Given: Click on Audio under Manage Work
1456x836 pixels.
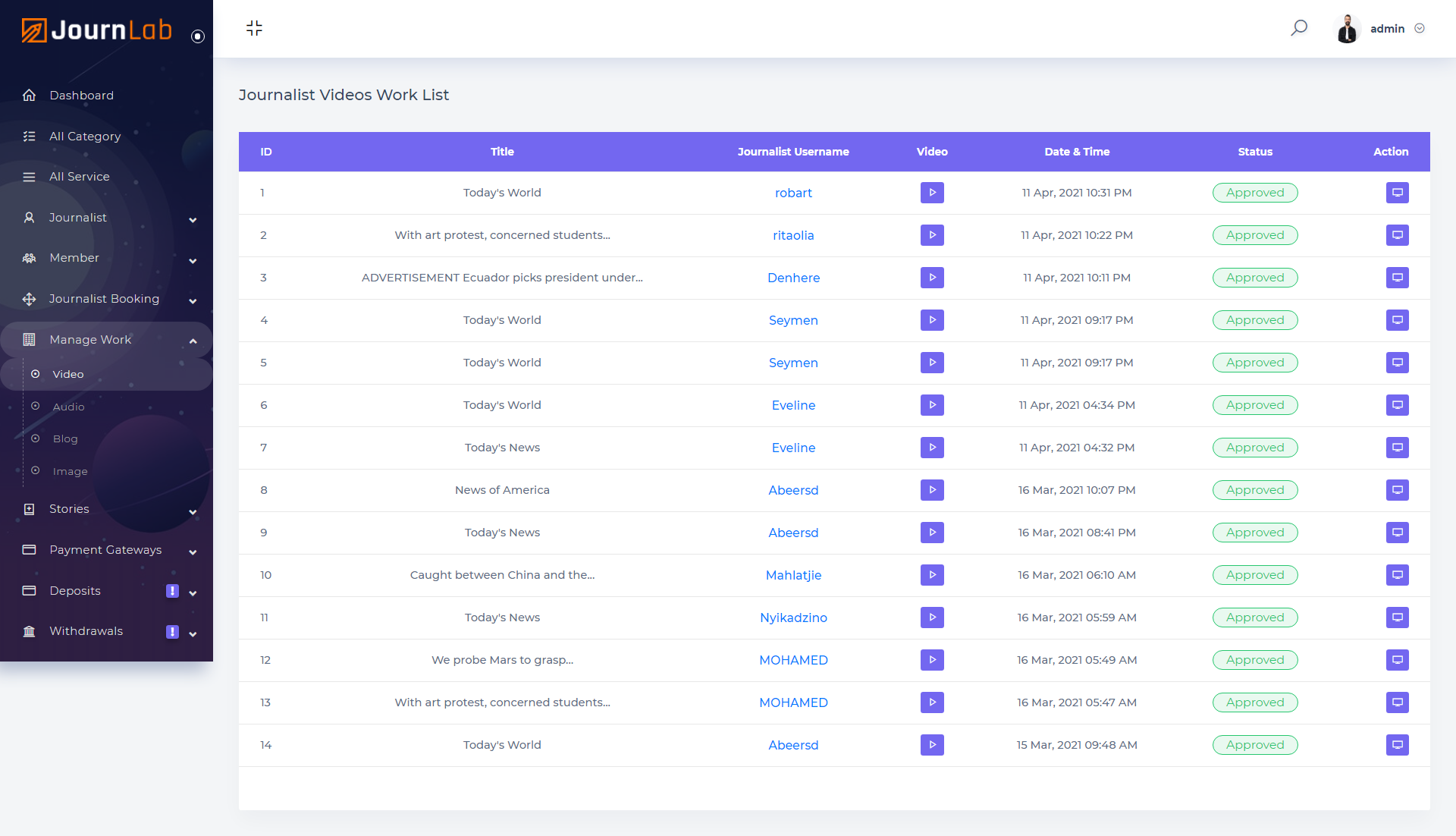Looking at the screenshot, I should coord(68,406).
